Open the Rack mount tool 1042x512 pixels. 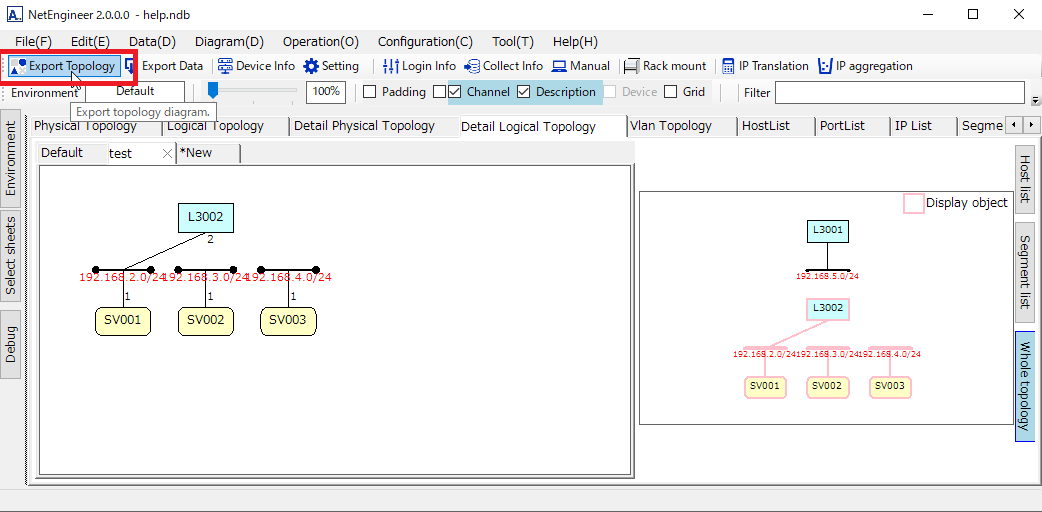[665, 66]
